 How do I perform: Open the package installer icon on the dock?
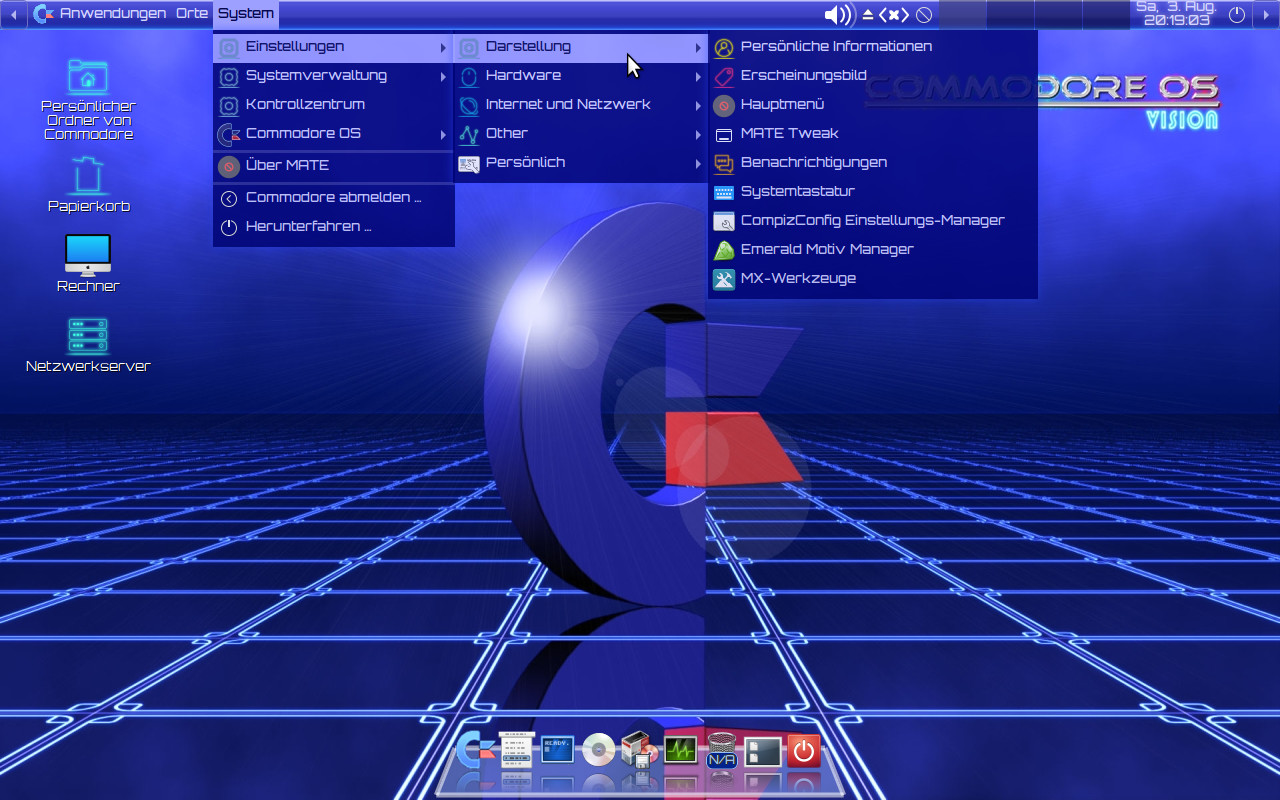638,750
